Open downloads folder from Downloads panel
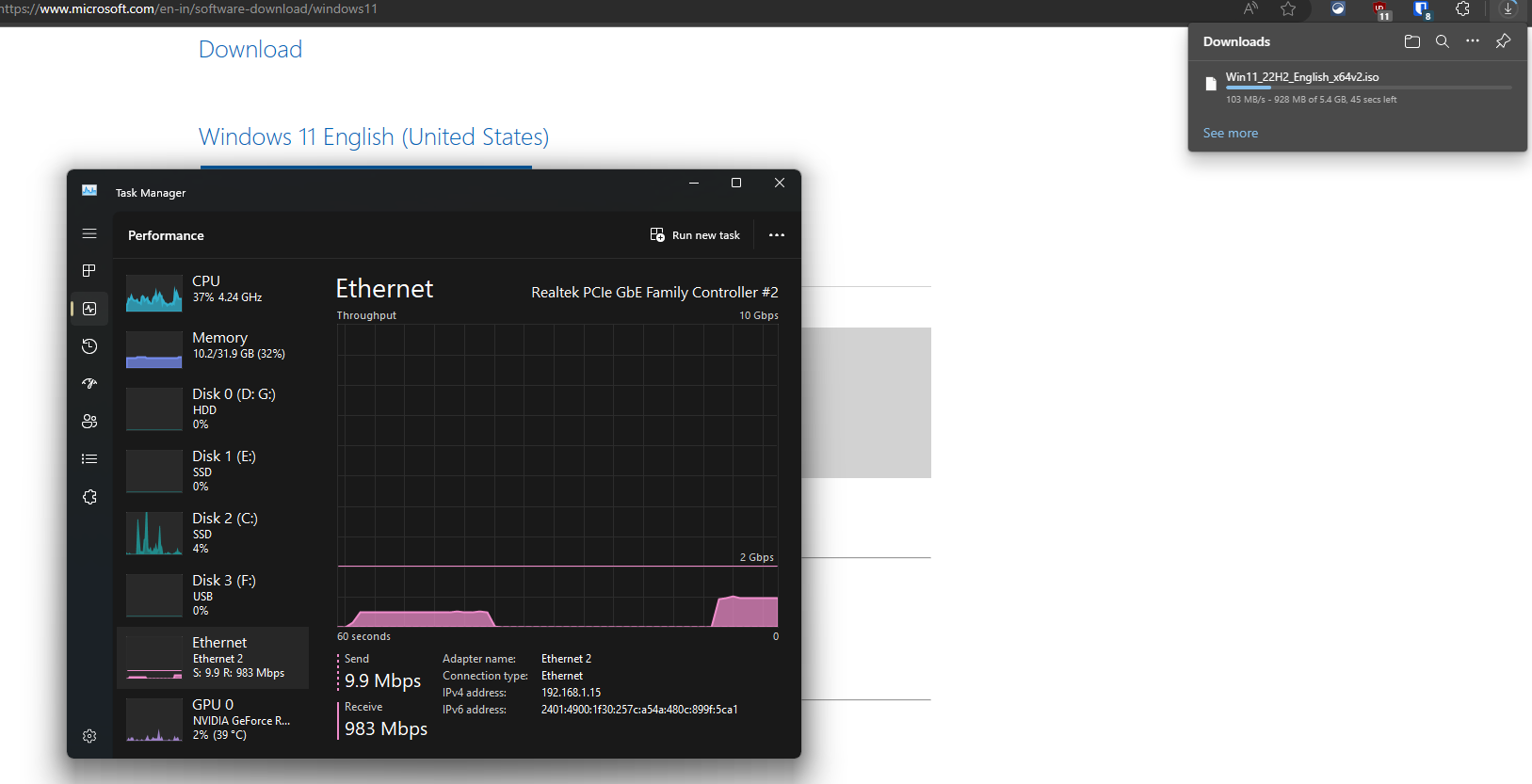1532x784 pixels. [1411, 41]
